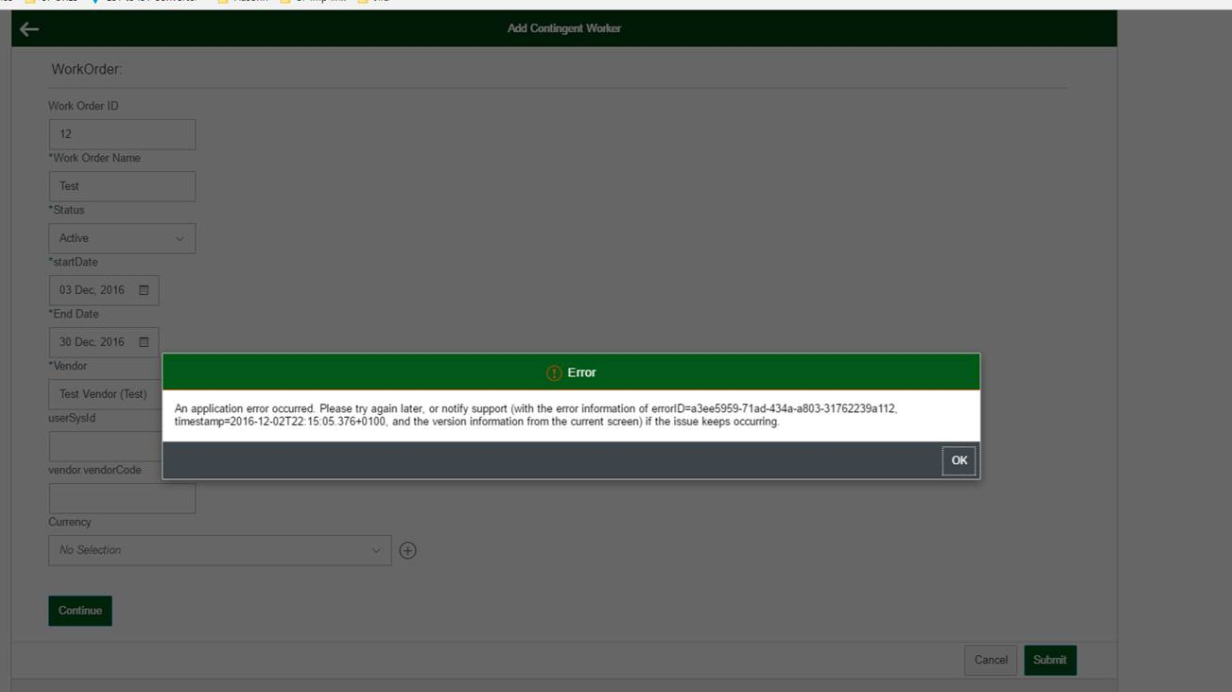This screenshot has height=692, width=1232.
Task: Open the End Date calendar picker icon
Action: [x=143, y=342]
